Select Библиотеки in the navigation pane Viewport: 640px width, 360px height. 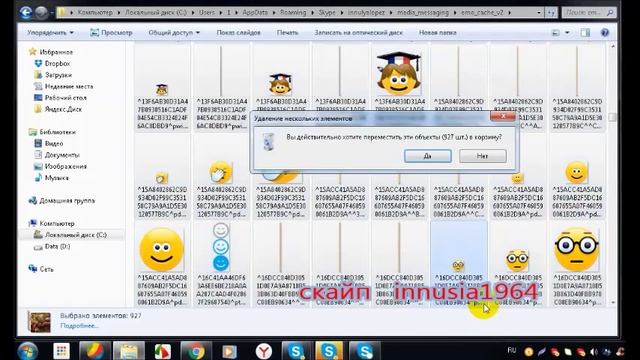tap(57, 132)
